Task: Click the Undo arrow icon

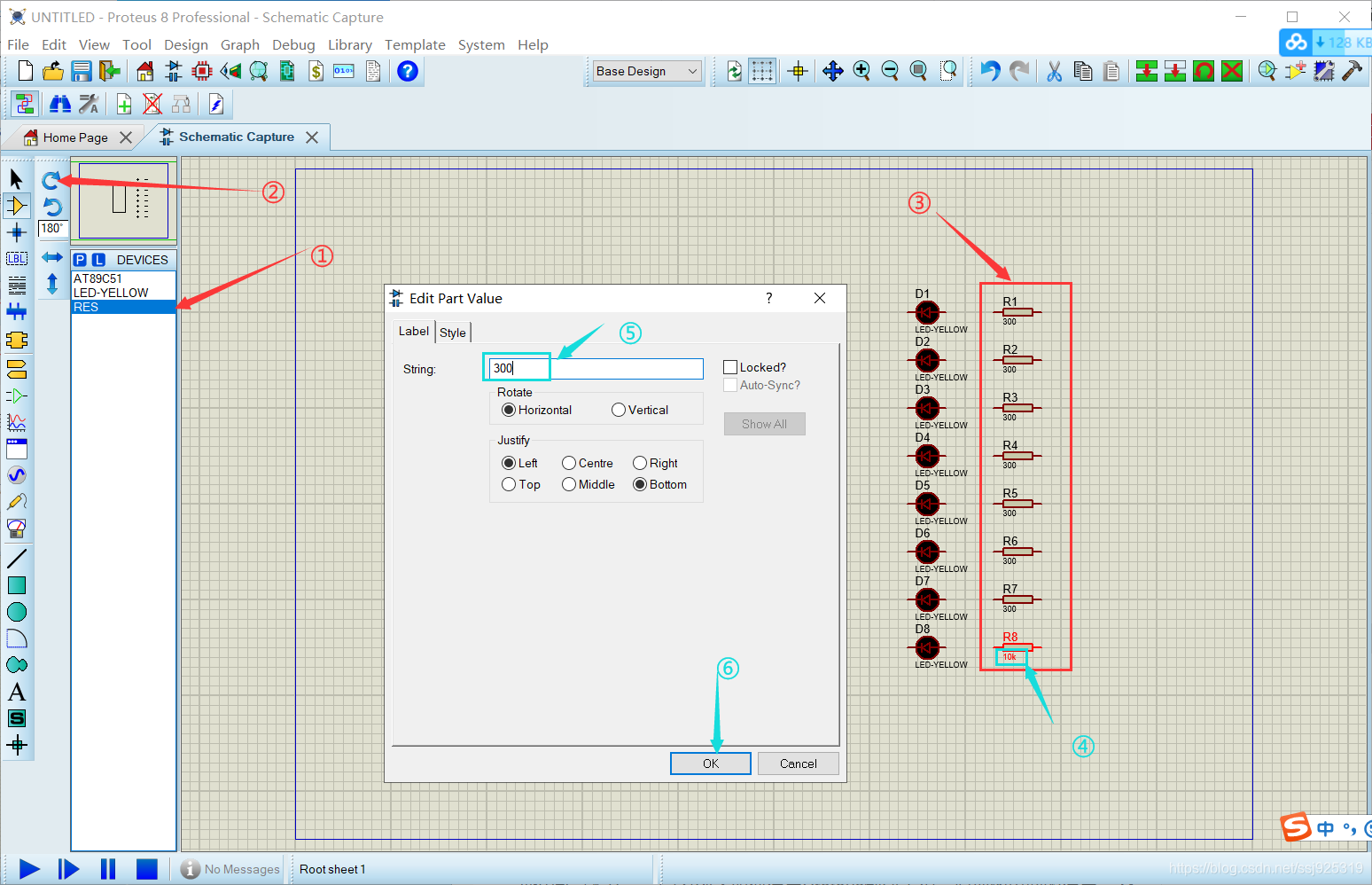Action: pyautogui.click(x=991, y=71)
